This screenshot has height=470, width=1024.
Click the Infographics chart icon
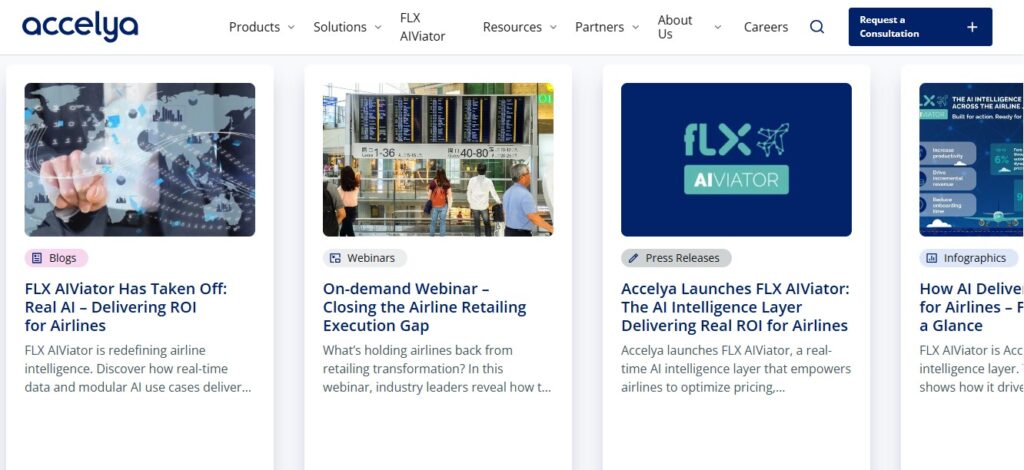pyautogui.click(x=932, y=258)
